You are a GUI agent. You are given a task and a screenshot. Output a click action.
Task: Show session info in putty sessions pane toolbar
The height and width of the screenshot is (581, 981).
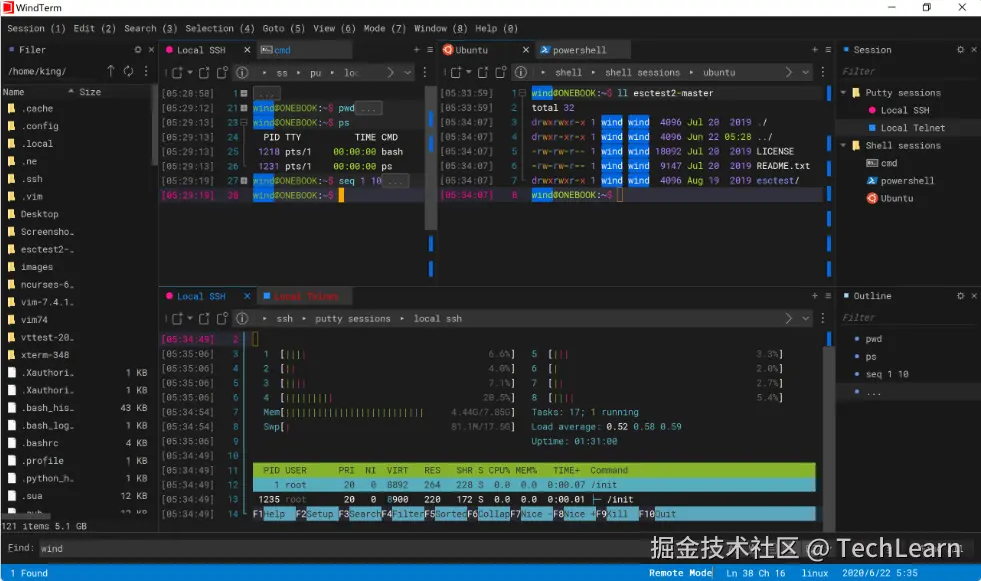(242, 319)
